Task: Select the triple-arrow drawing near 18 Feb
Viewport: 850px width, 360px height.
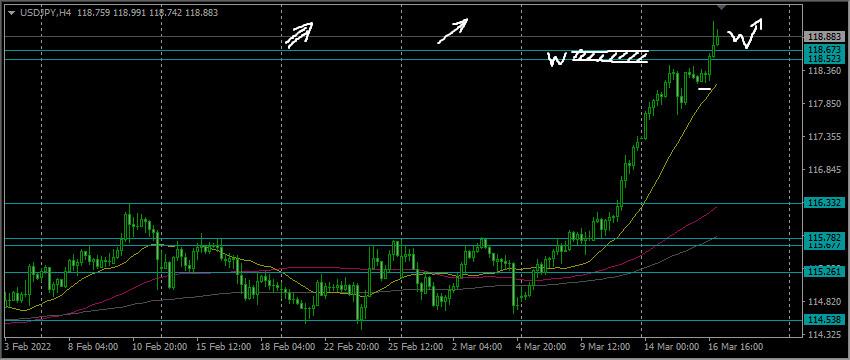Action: pyautogui.click(x=300, y=35)
